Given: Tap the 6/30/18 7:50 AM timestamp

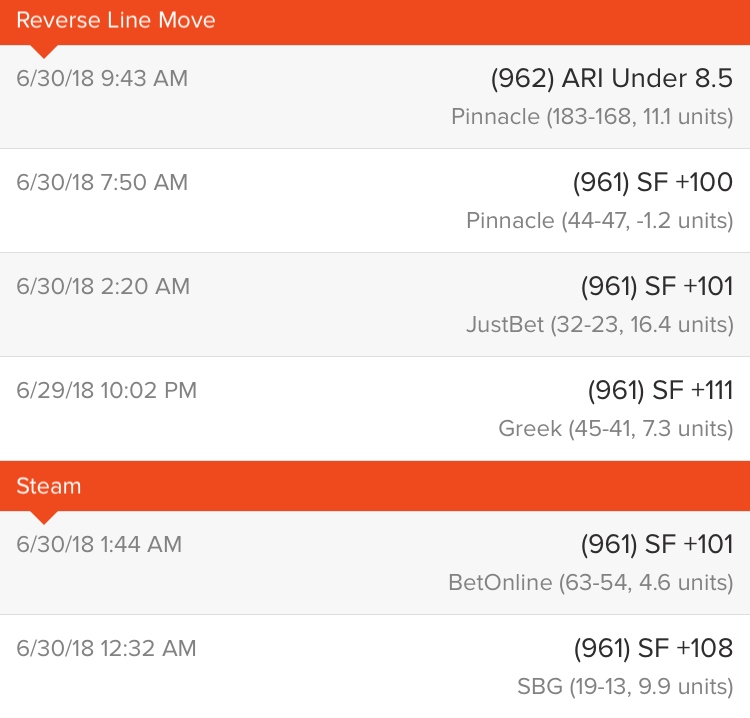Looking at the screenshot, I should coord(102,182).
